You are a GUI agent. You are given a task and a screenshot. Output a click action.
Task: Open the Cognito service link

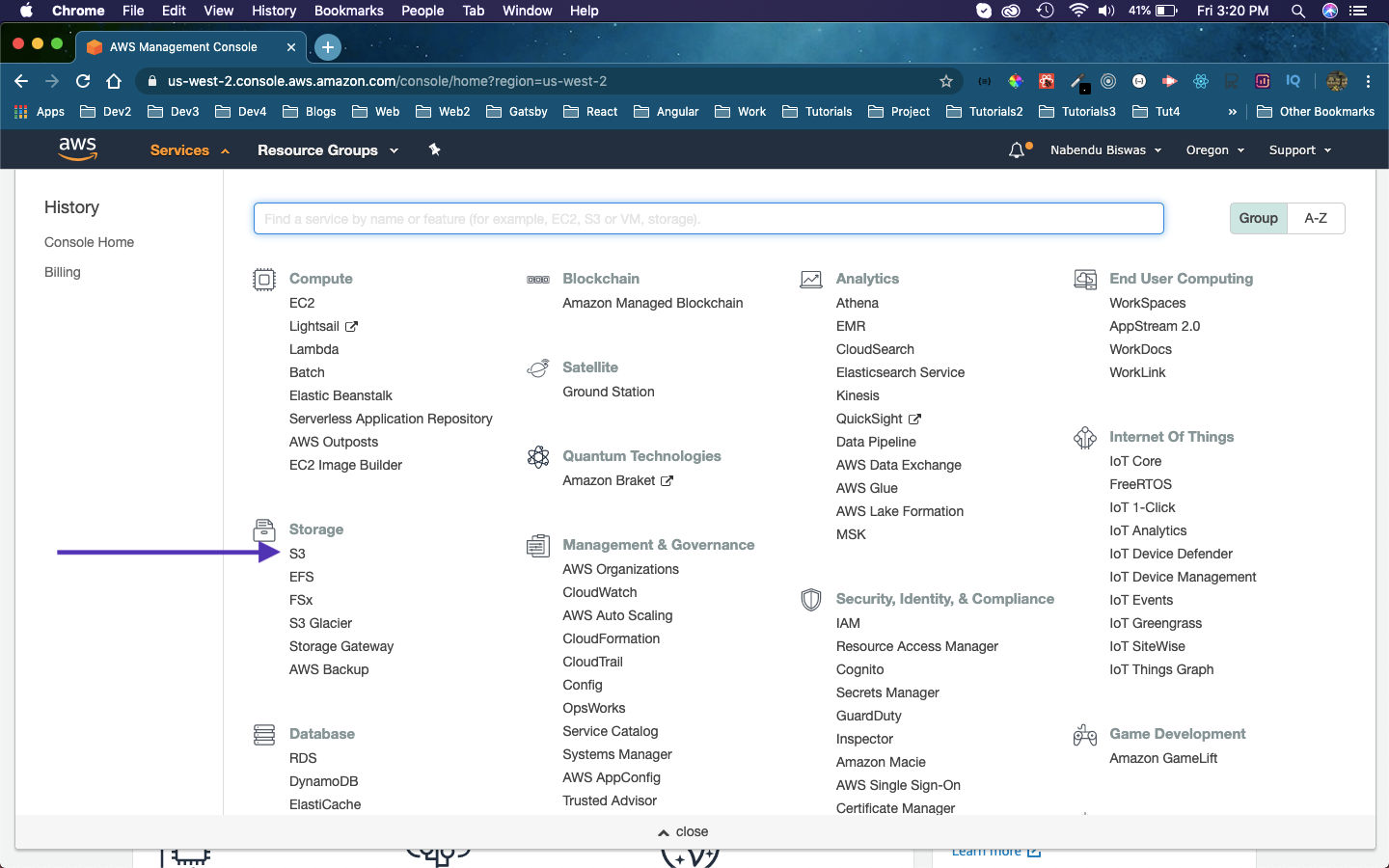(x=860, y=669)
